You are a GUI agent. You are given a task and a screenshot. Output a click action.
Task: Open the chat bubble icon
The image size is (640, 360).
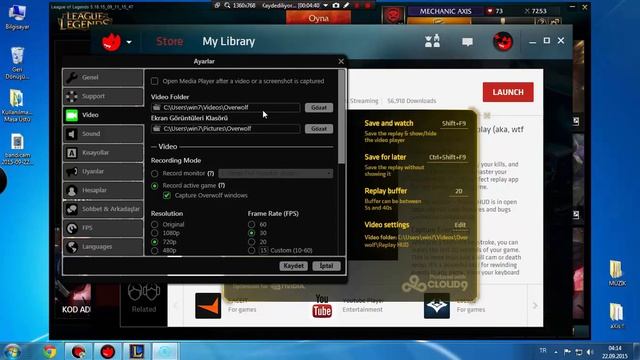[x=467, y=42]
